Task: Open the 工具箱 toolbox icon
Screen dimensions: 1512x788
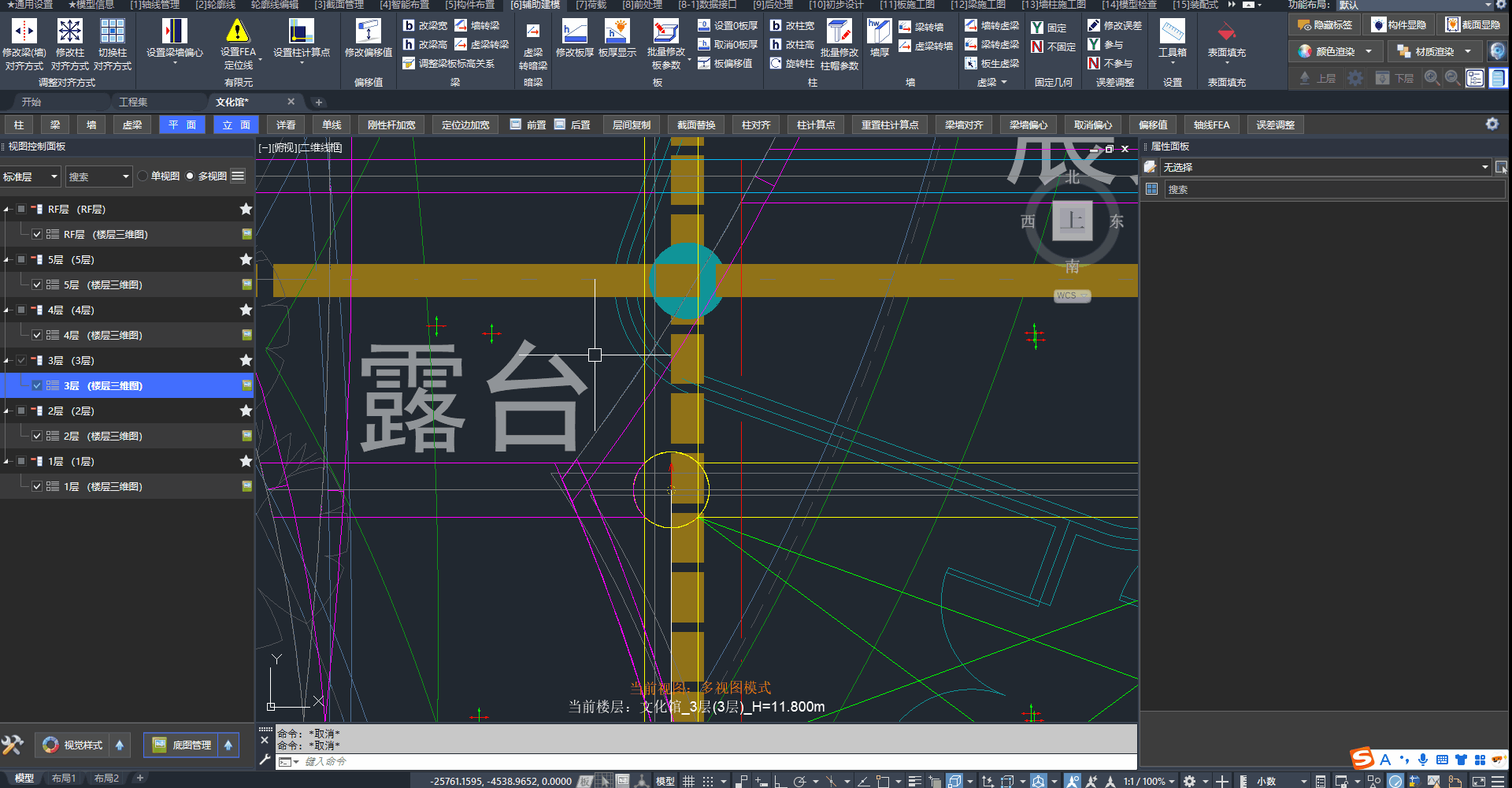Action: [1172, 32]
